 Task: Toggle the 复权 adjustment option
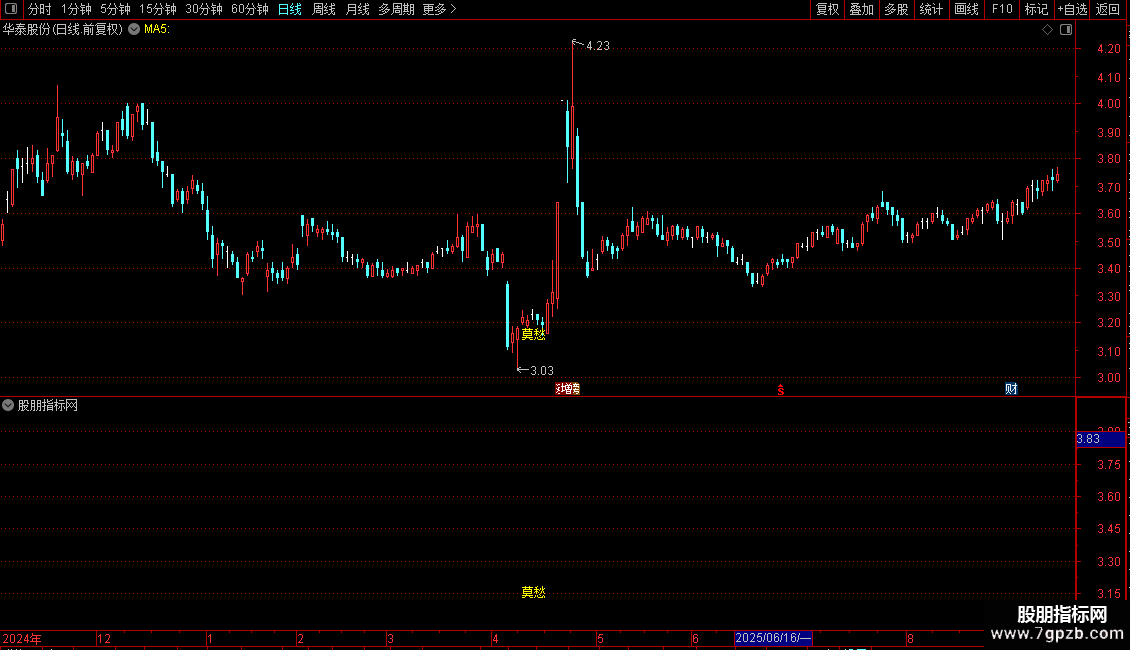click(x=827, y=9)
